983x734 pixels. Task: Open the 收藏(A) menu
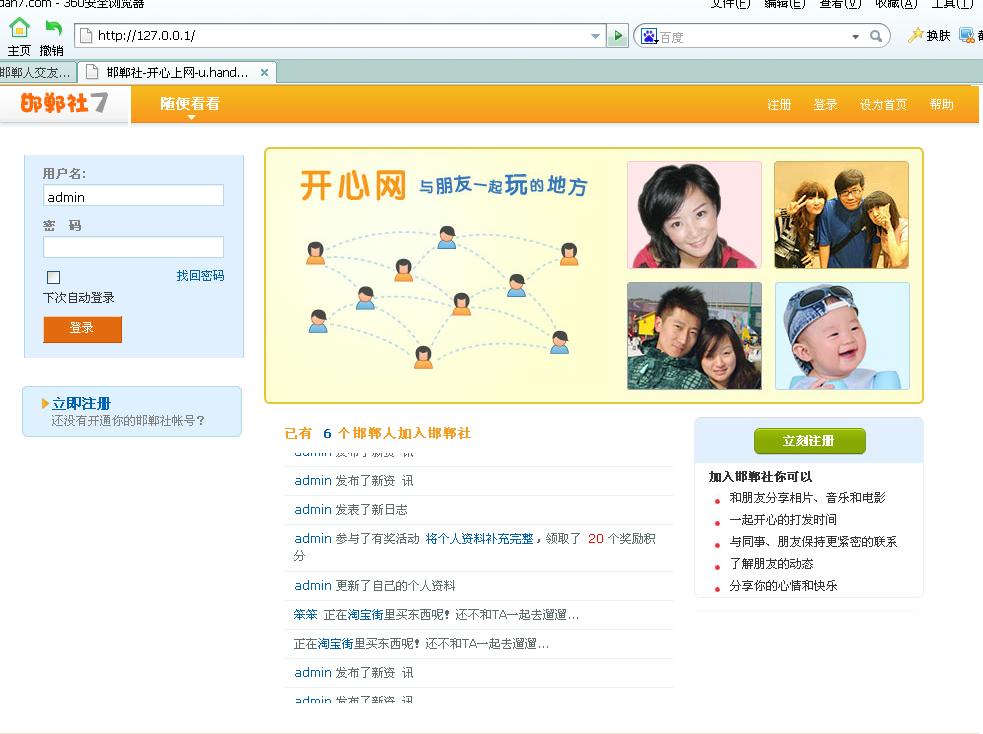click(895, 4)
